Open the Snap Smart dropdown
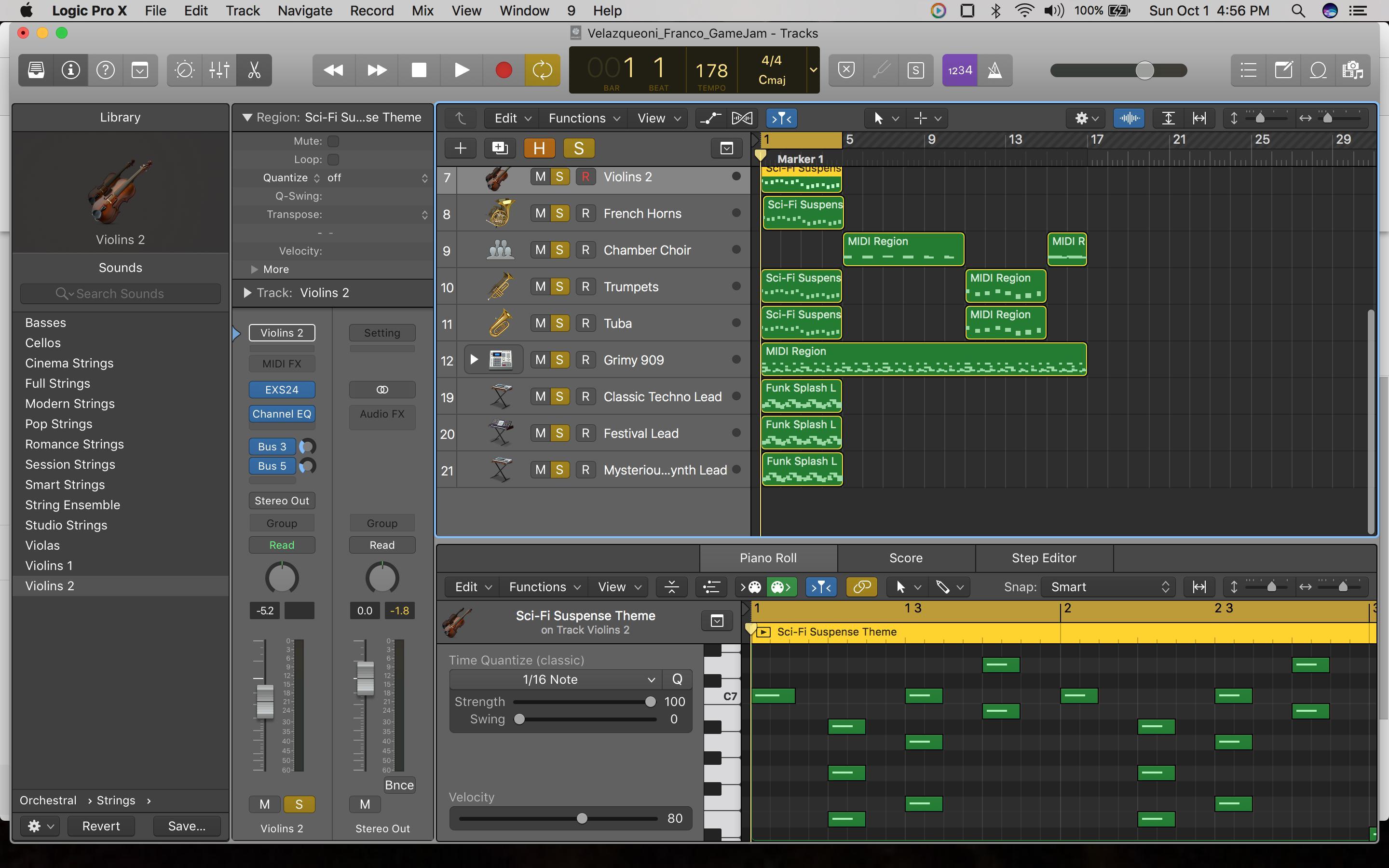 tap(1108, 587)
